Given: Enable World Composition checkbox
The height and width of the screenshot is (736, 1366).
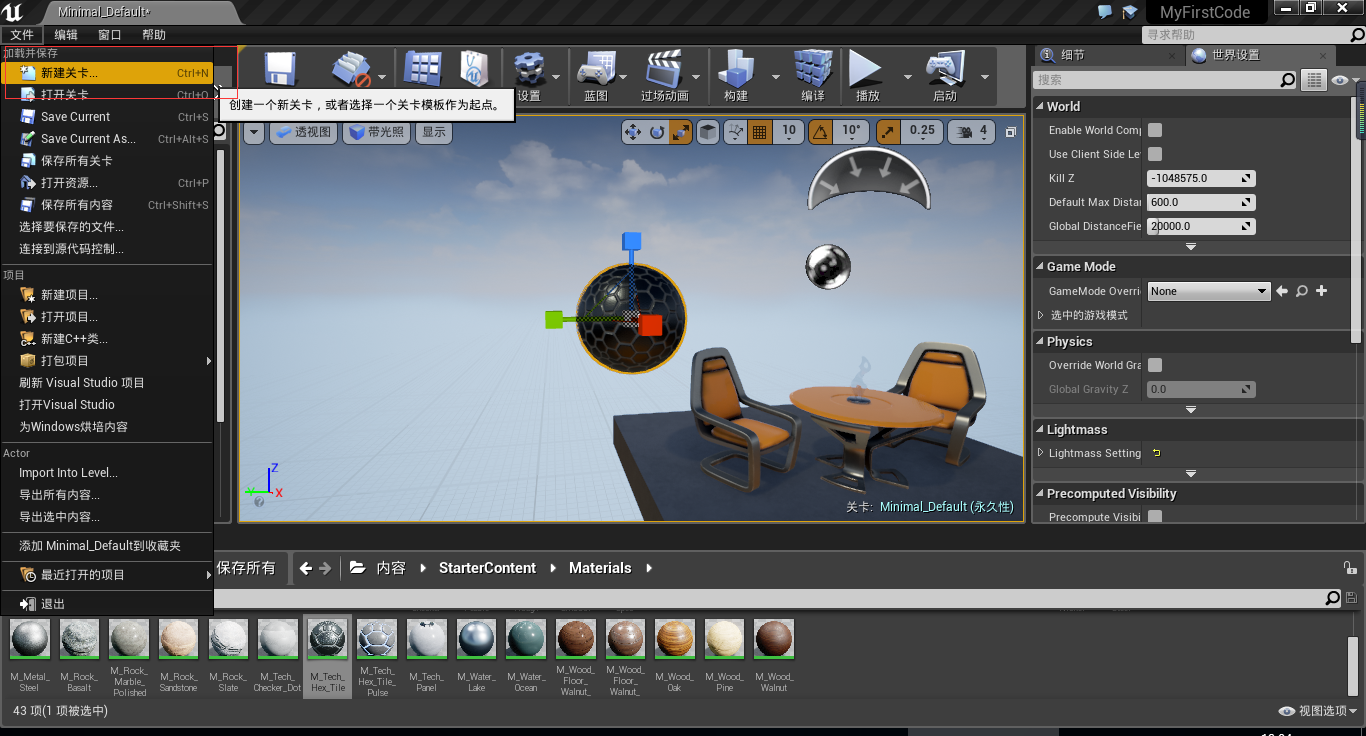Looking at the screenshot, I should pyautogui.click(x=1155, y=130).
